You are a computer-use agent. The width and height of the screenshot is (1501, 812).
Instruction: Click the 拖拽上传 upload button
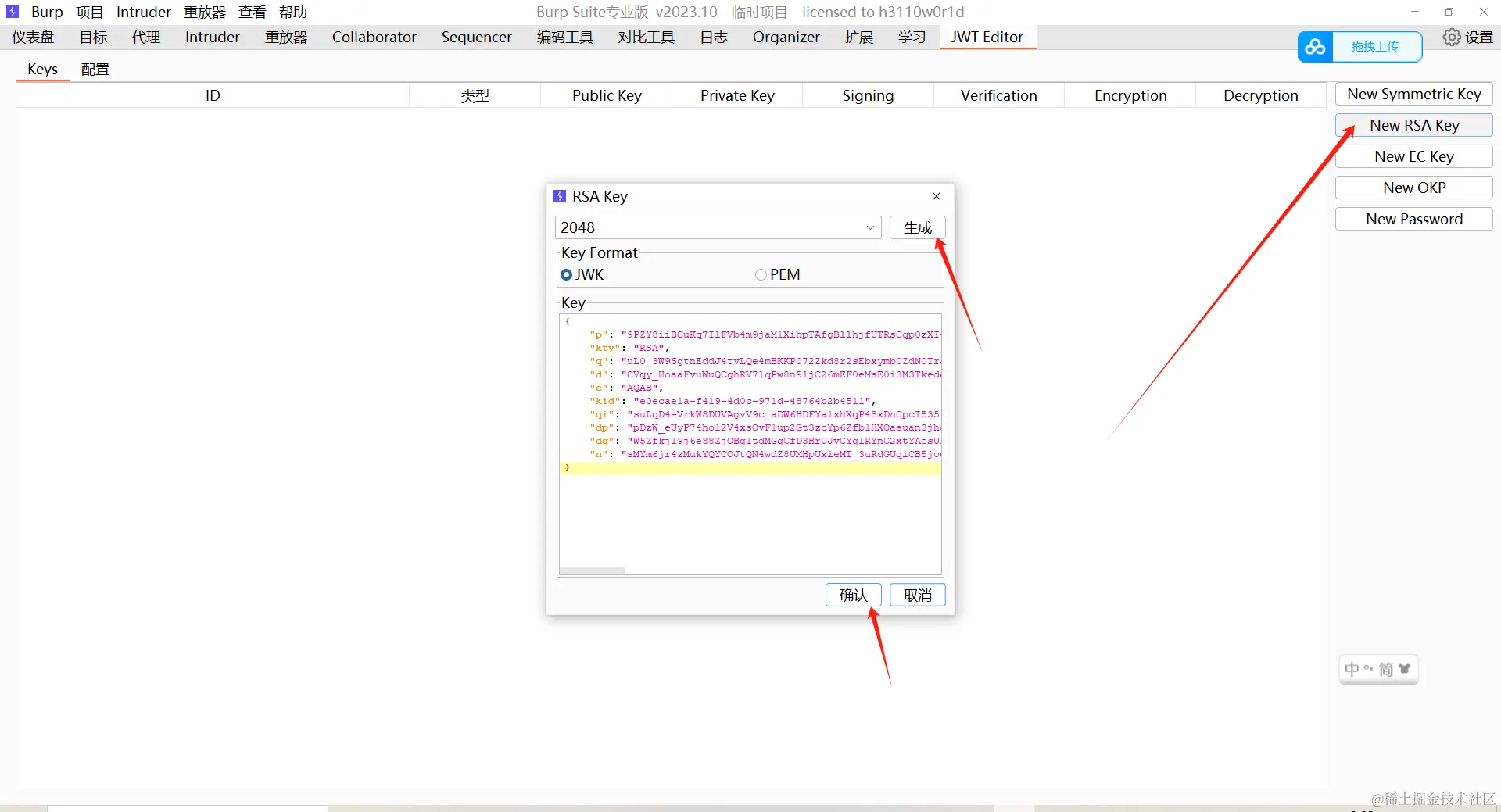[1375, 47]
